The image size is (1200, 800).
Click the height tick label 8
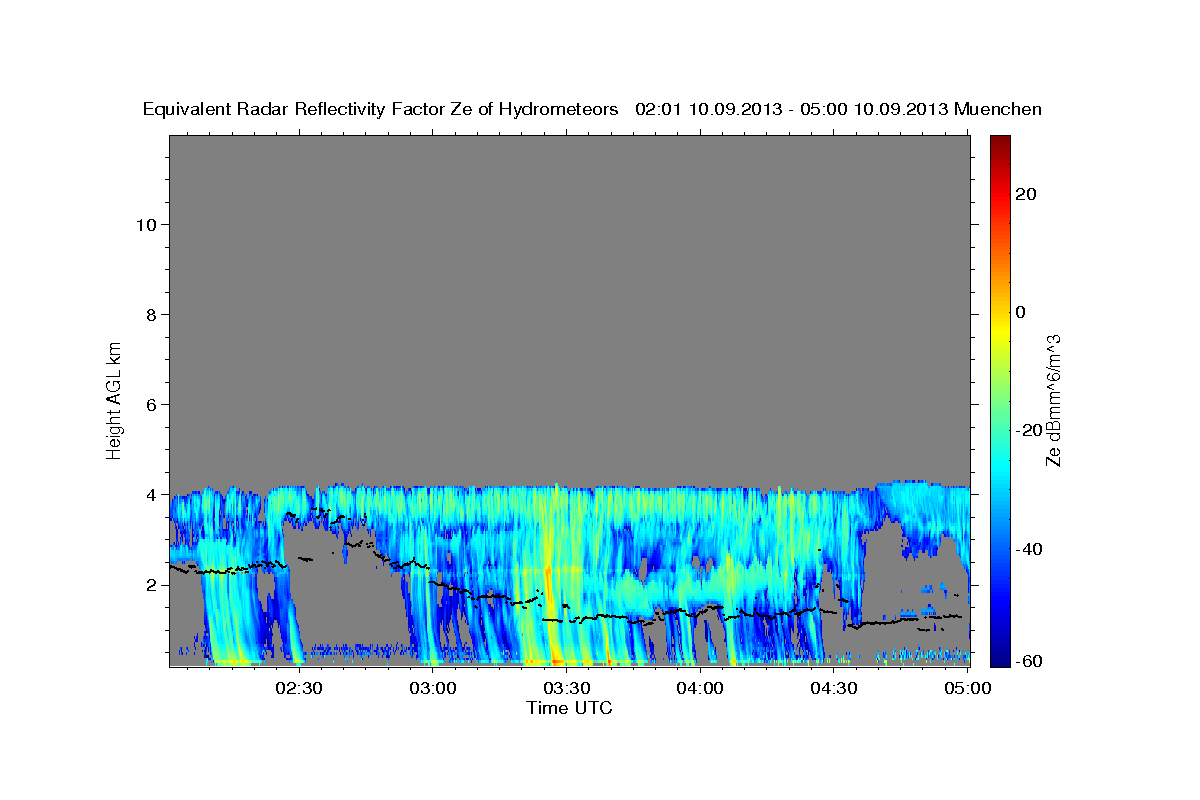click(x=151, y=315)
